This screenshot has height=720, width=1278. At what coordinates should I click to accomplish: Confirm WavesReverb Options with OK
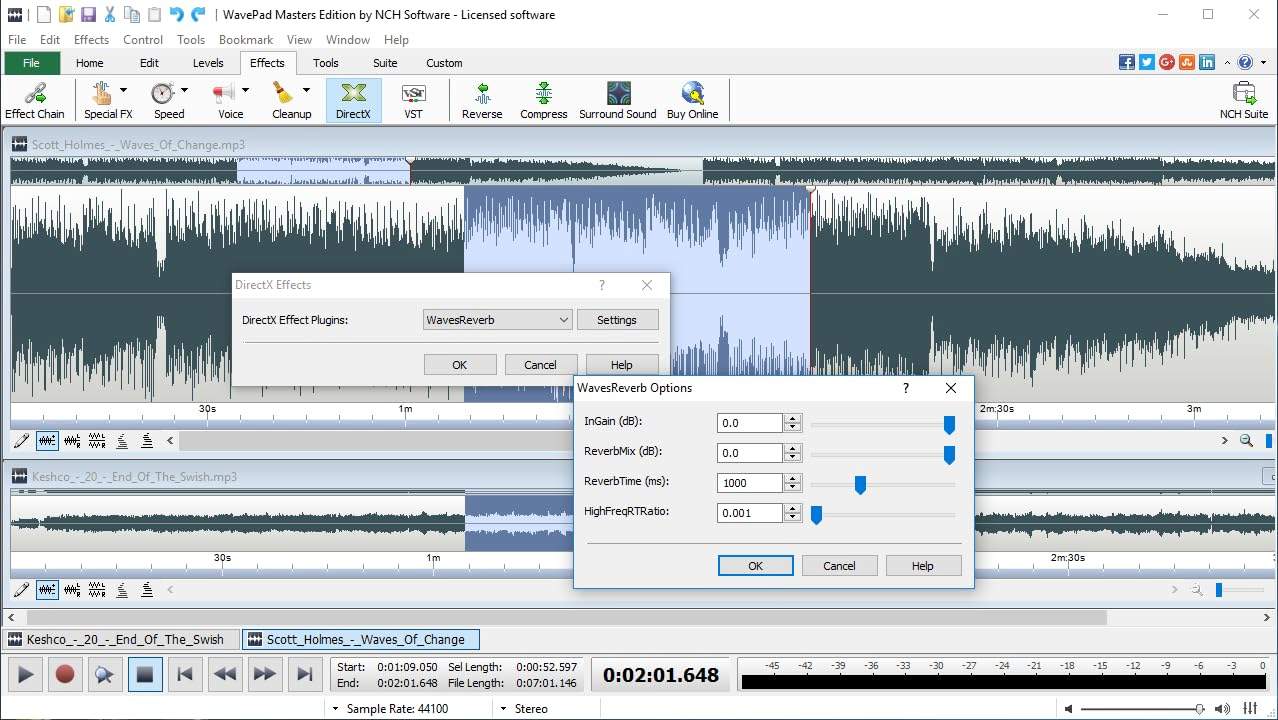click(x=755, y=565)
